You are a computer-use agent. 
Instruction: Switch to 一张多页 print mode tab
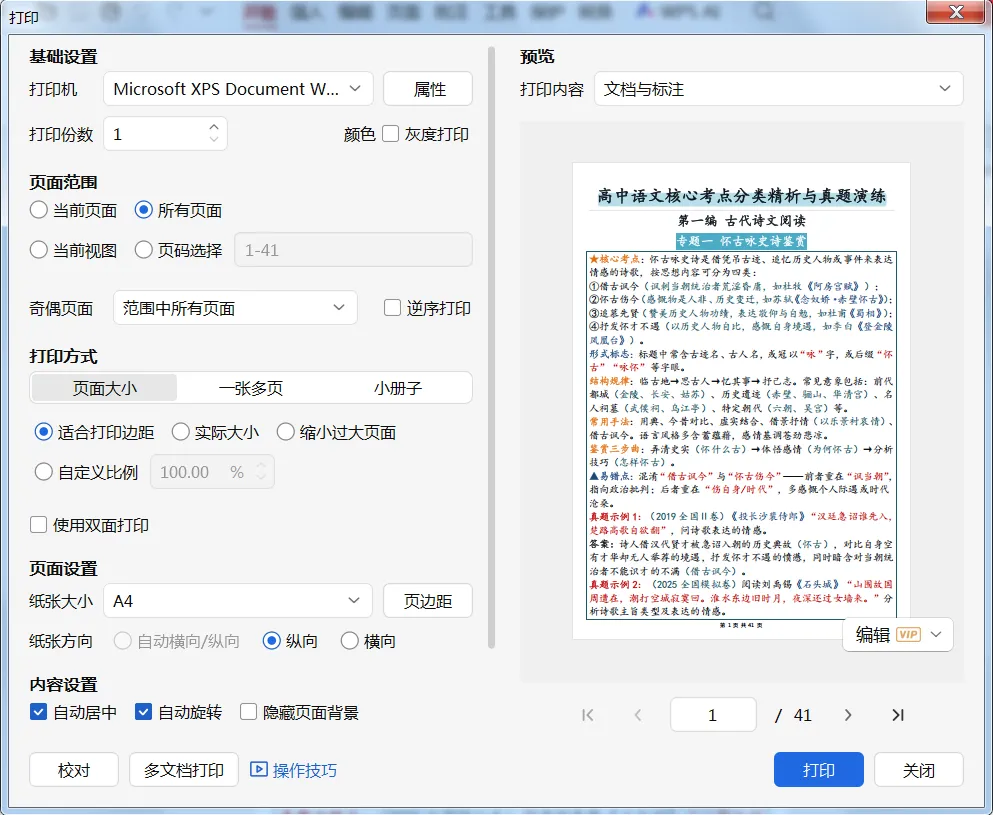pyautogui.click(x=251, y=388)
